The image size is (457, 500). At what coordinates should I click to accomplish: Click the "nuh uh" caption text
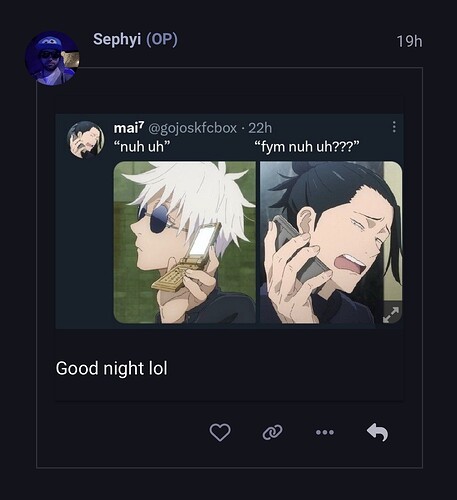(x=142, y=146)
